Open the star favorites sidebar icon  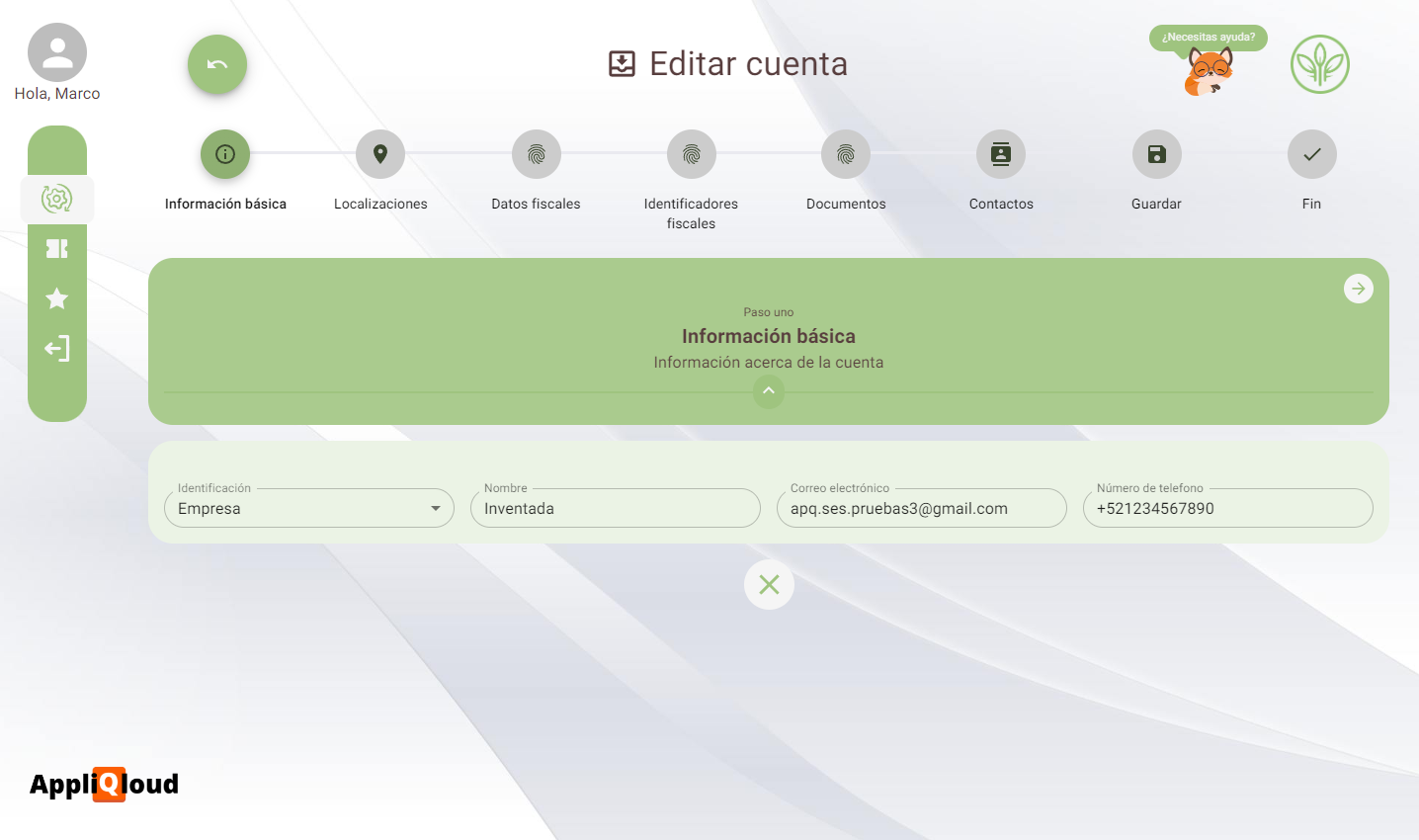[x=57, y=298]
